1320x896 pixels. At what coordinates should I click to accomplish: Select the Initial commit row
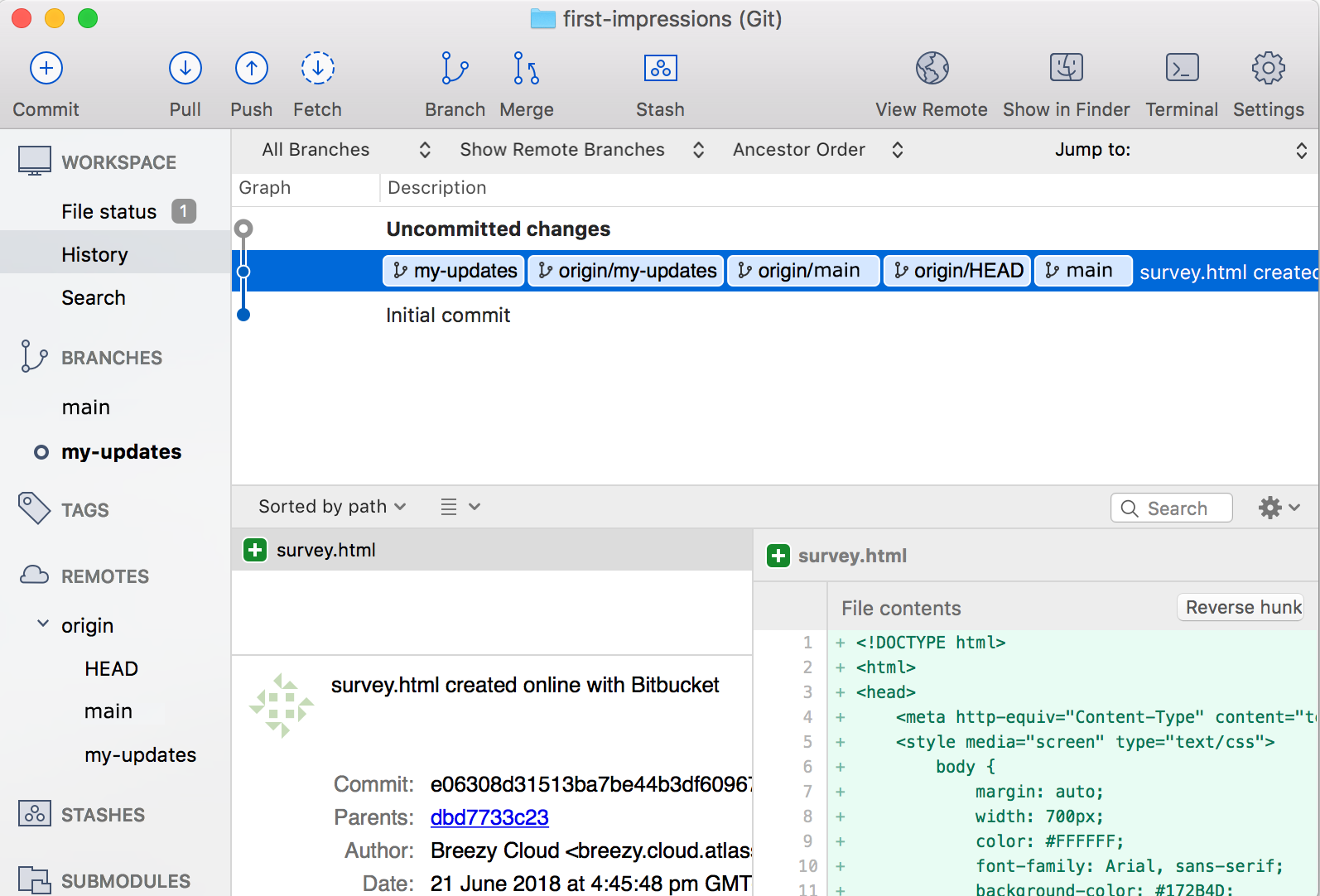coord(448,316)
